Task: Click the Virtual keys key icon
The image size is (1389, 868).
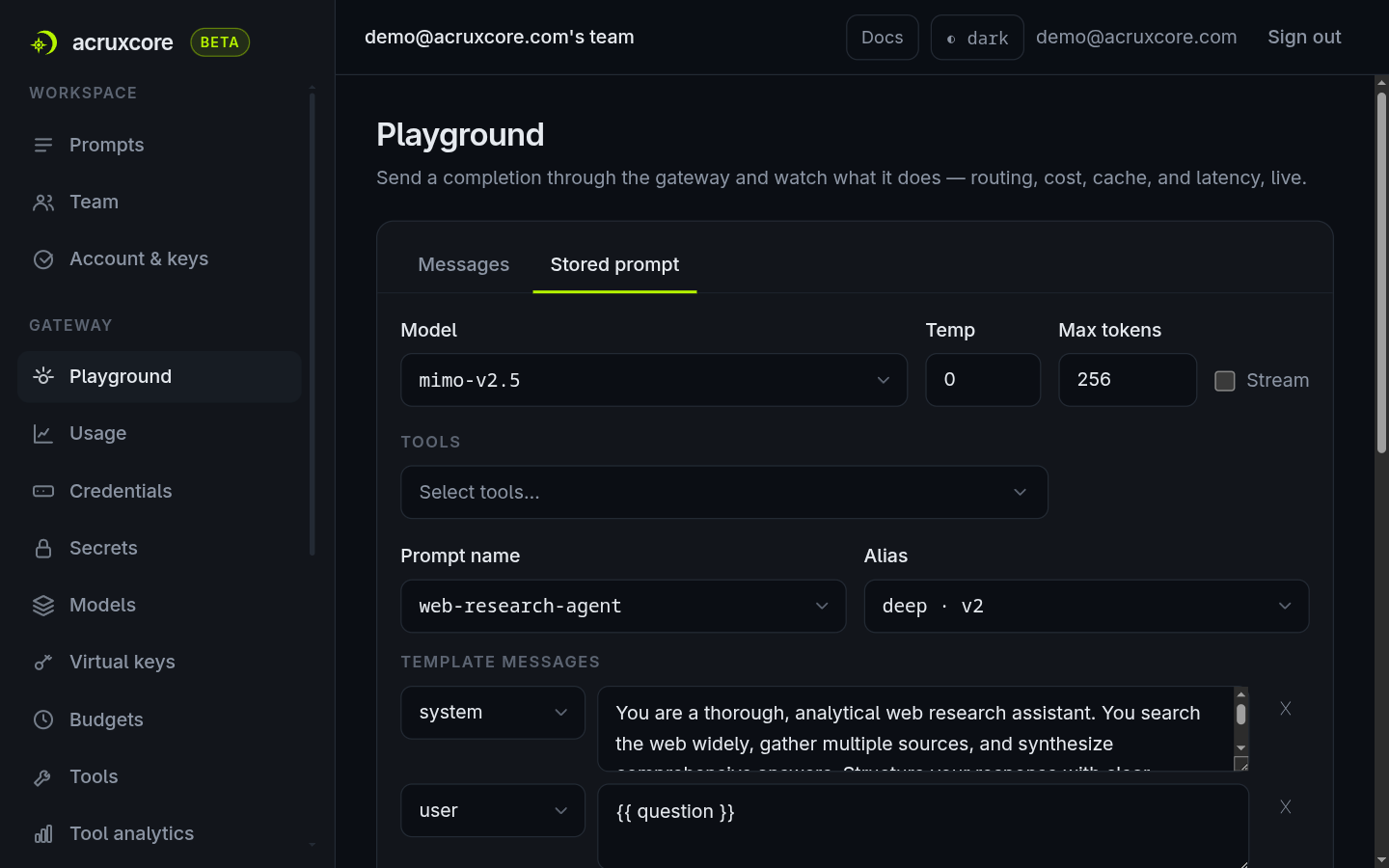Action: (x=43, y=663)
